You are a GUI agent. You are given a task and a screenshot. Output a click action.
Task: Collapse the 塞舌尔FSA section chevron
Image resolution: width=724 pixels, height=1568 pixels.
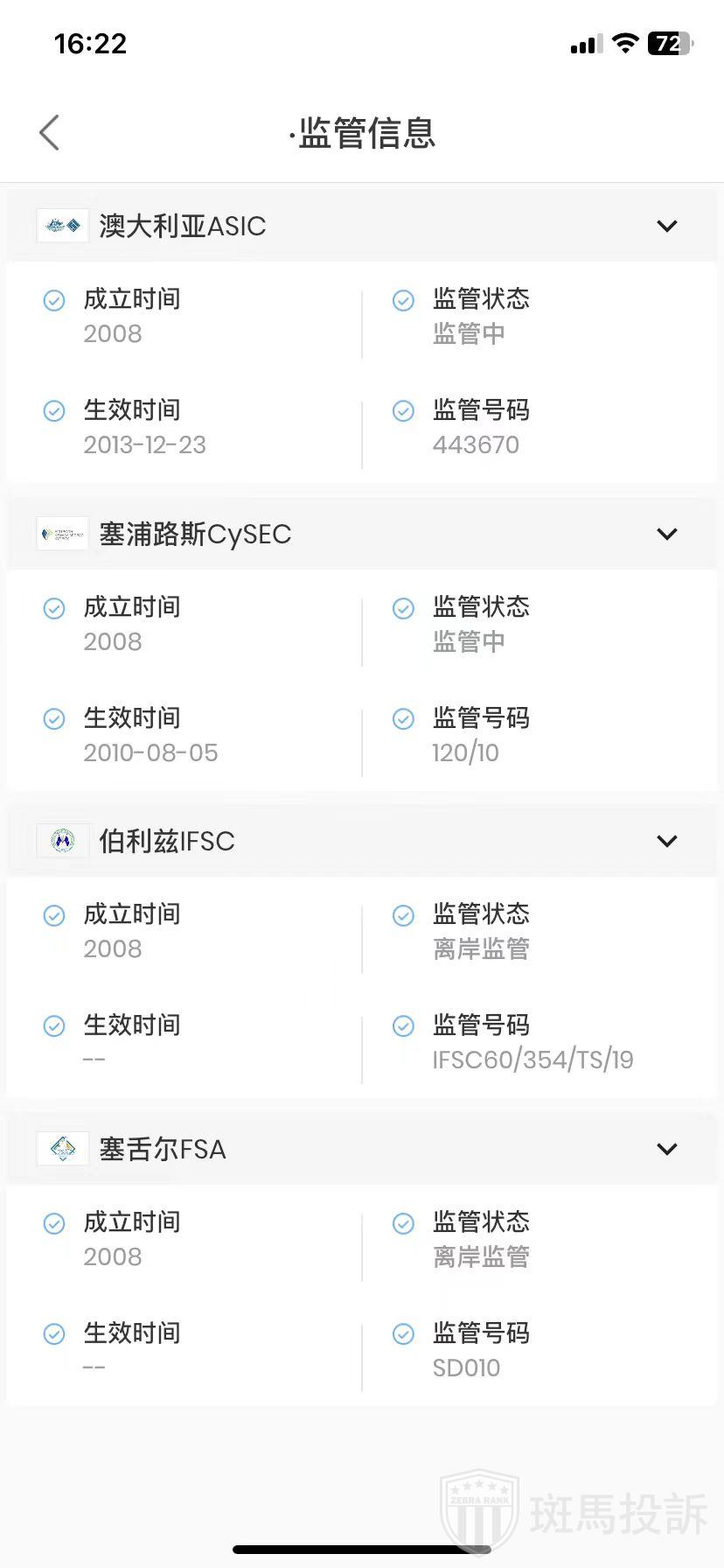coord(666,1149)
